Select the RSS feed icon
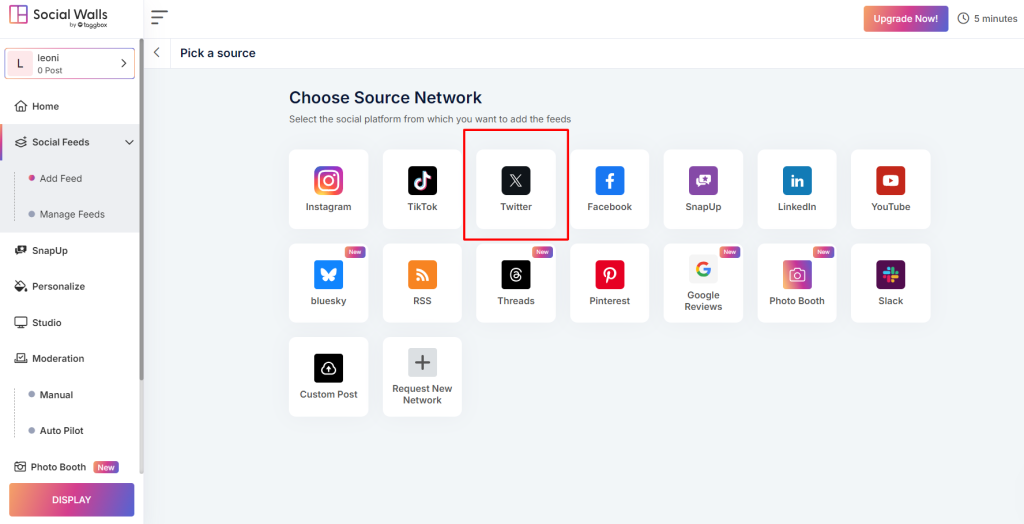The width and height of the screenshot is (1024, 524). tap(423, 274)
